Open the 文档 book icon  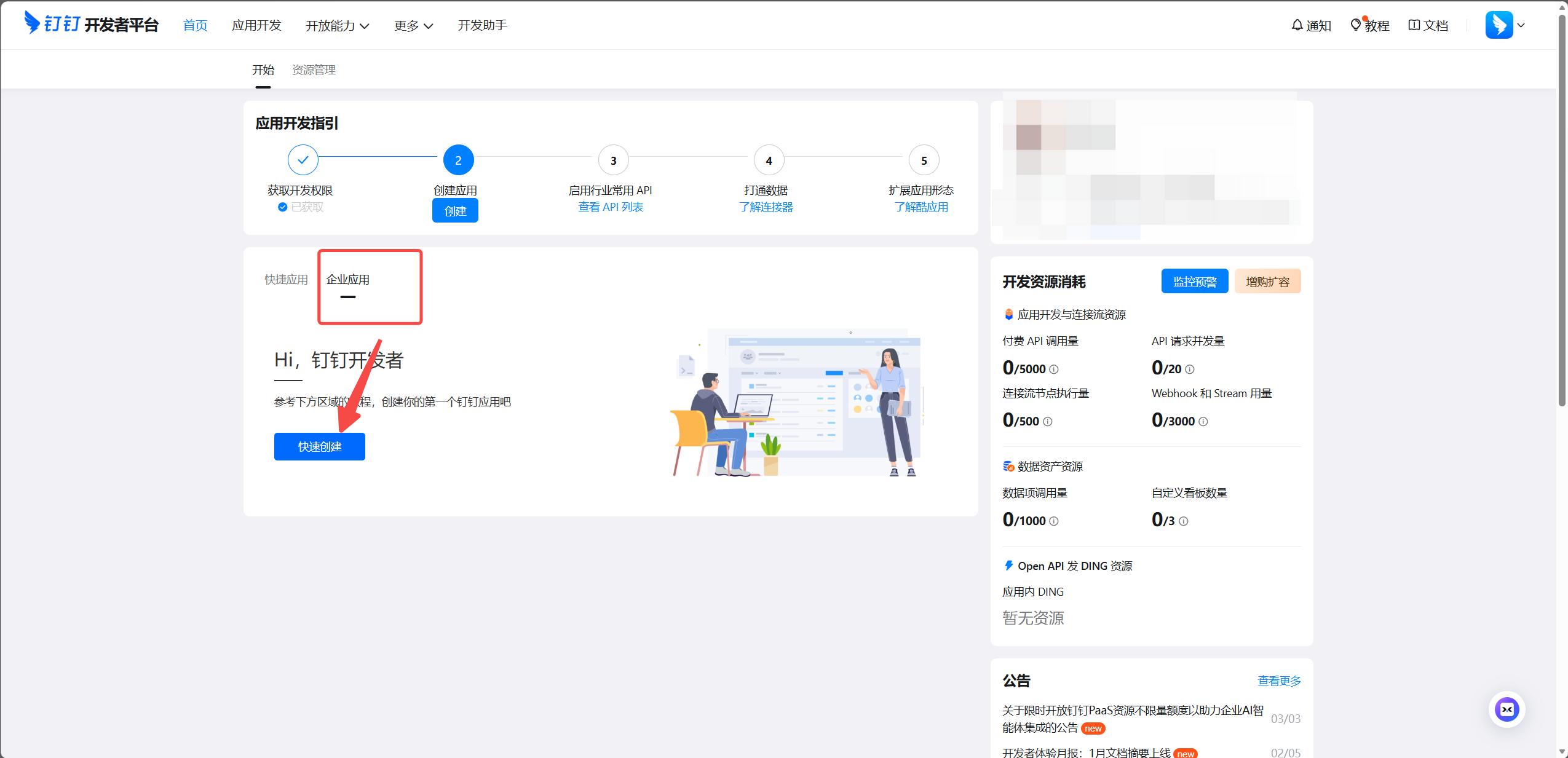click(1414, 25)
